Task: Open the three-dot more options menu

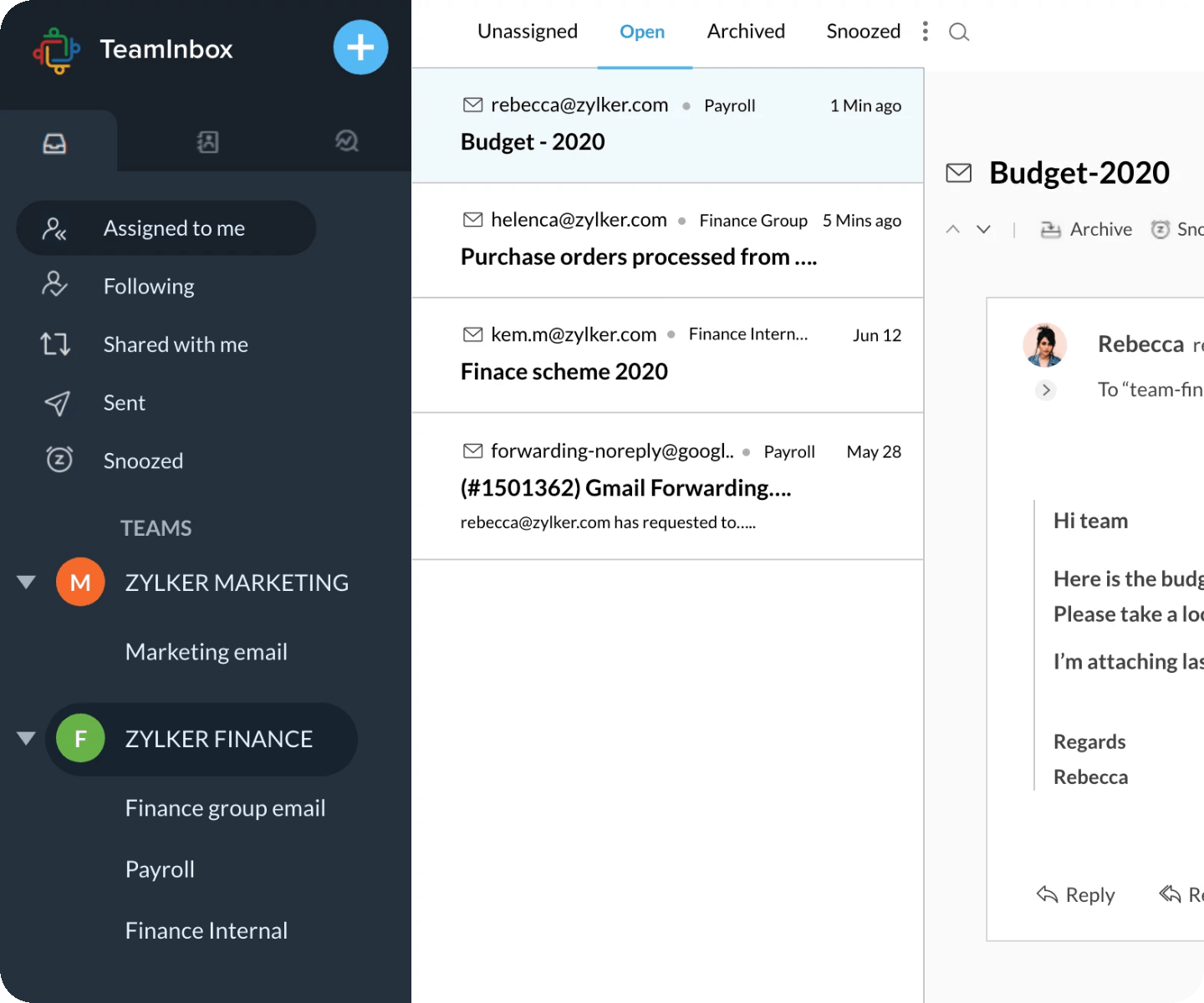Action: tap(925, 32)
